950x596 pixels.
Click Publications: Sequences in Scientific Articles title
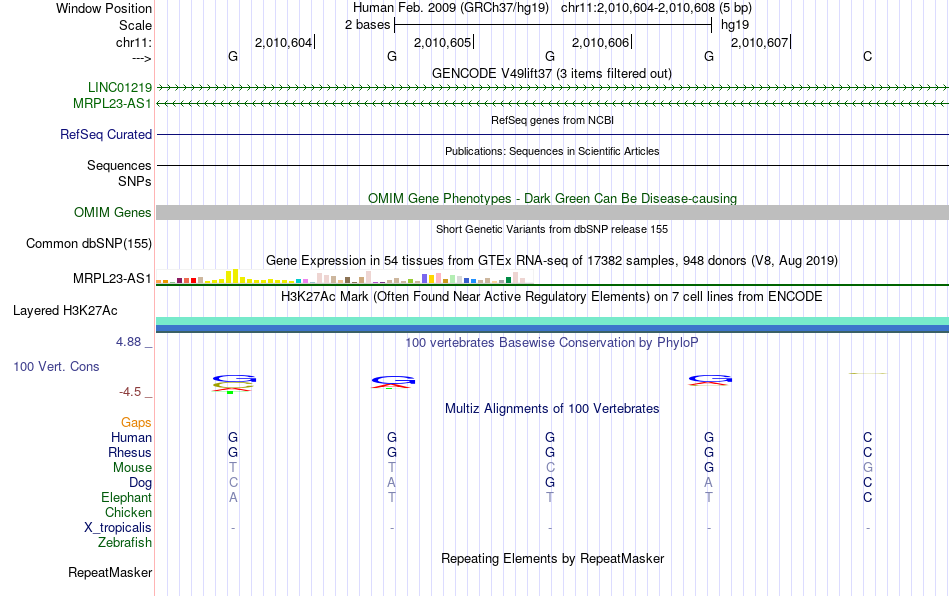click(552, 151)
